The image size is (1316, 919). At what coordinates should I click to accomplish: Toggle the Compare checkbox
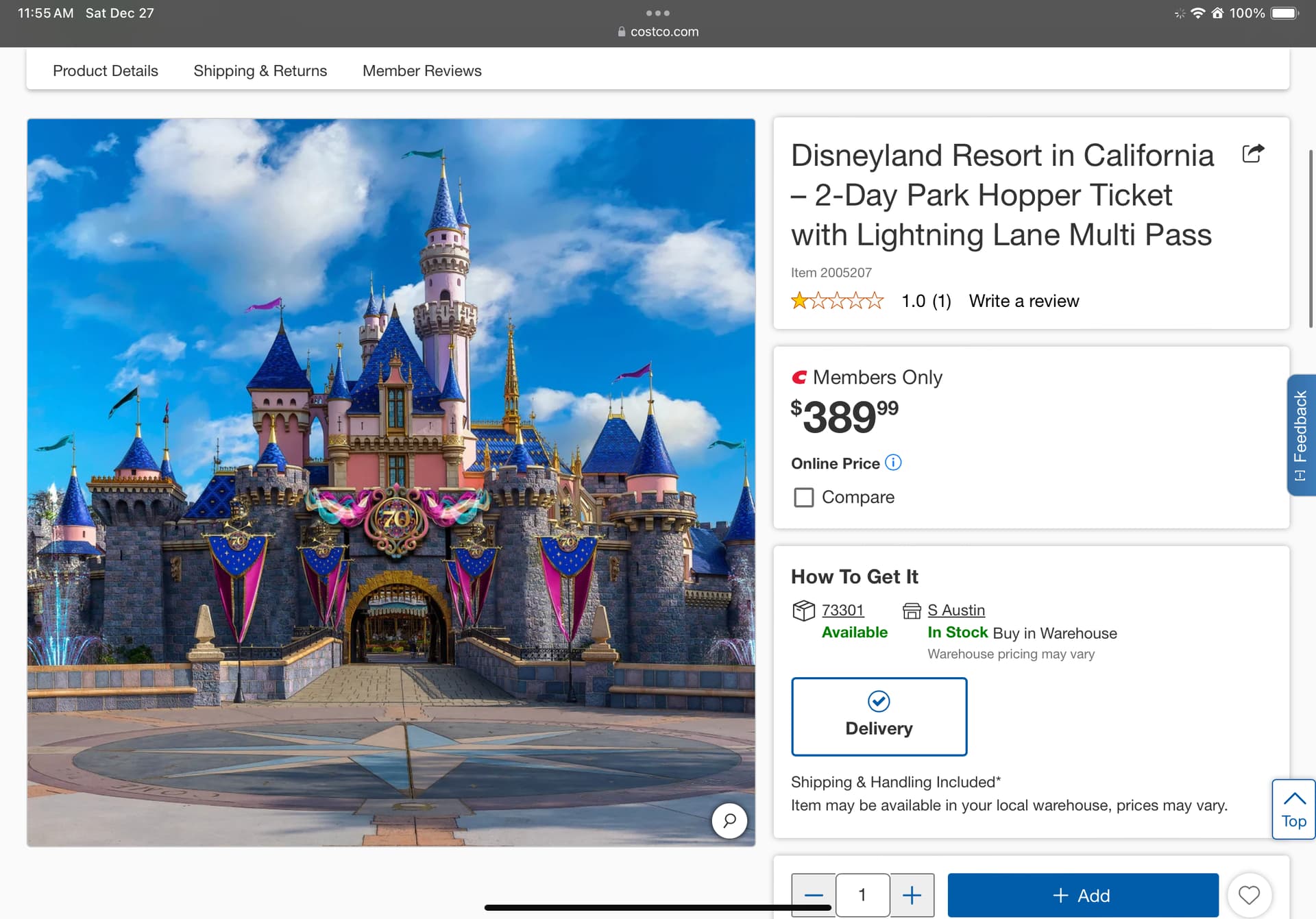803,497
